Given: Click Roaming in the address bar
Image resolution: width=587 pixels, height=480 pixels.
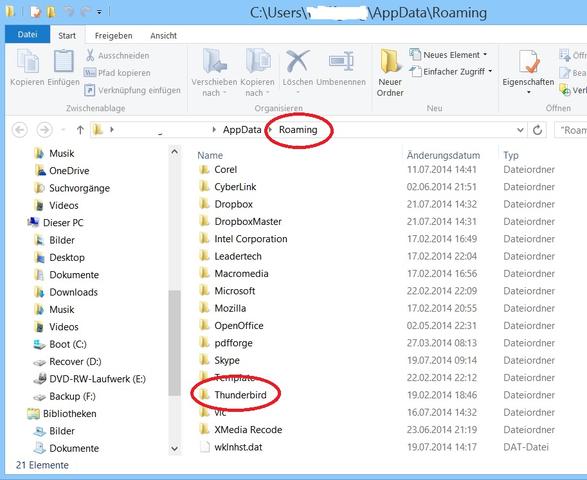Looking at the screenshot, I should (x=298, y=130).
